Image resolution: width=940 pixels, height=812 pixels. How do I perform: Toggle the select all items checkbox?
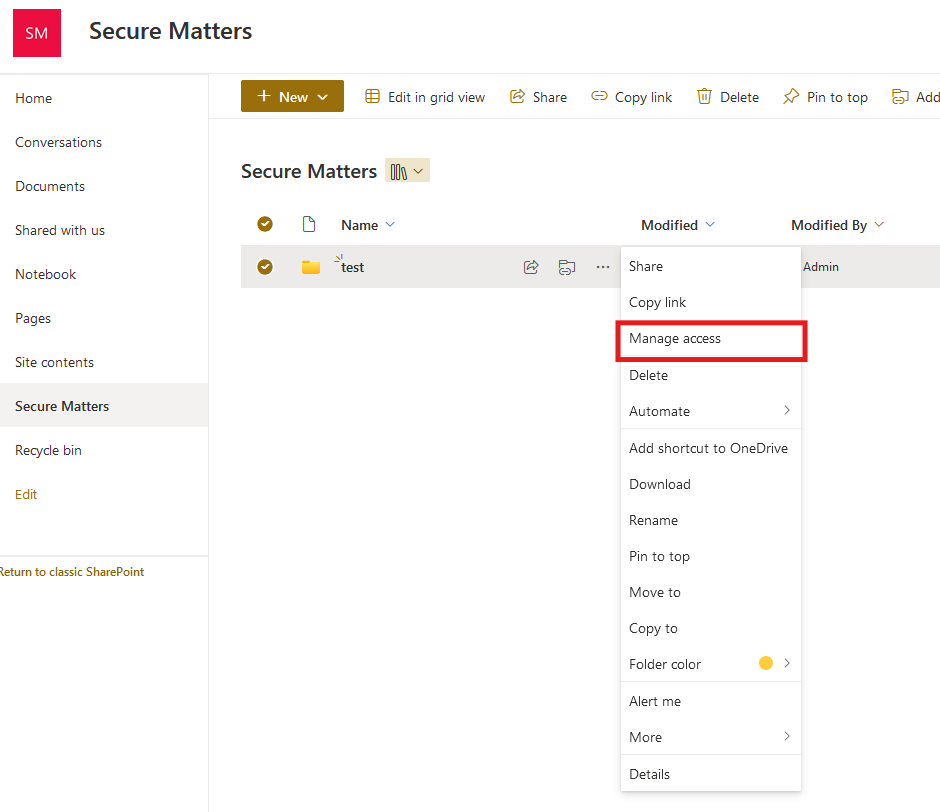pos(265,224)
